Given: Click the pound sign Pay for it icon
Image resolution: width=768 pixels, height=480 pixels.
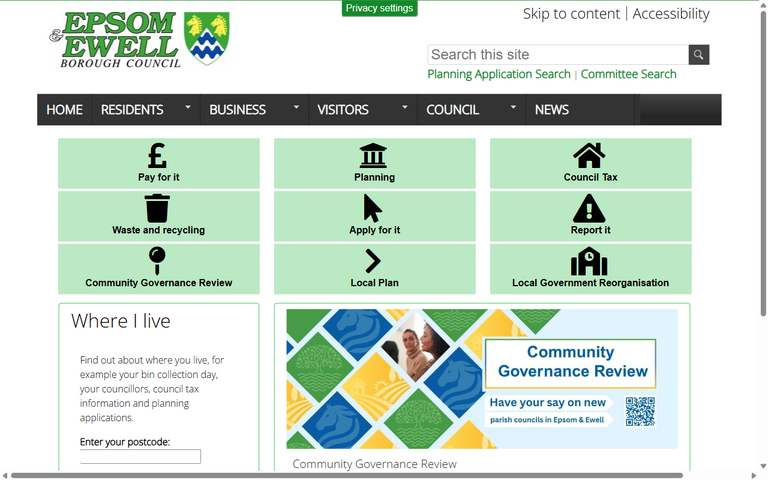Looking at the screenshot, I should click(158, 156).
